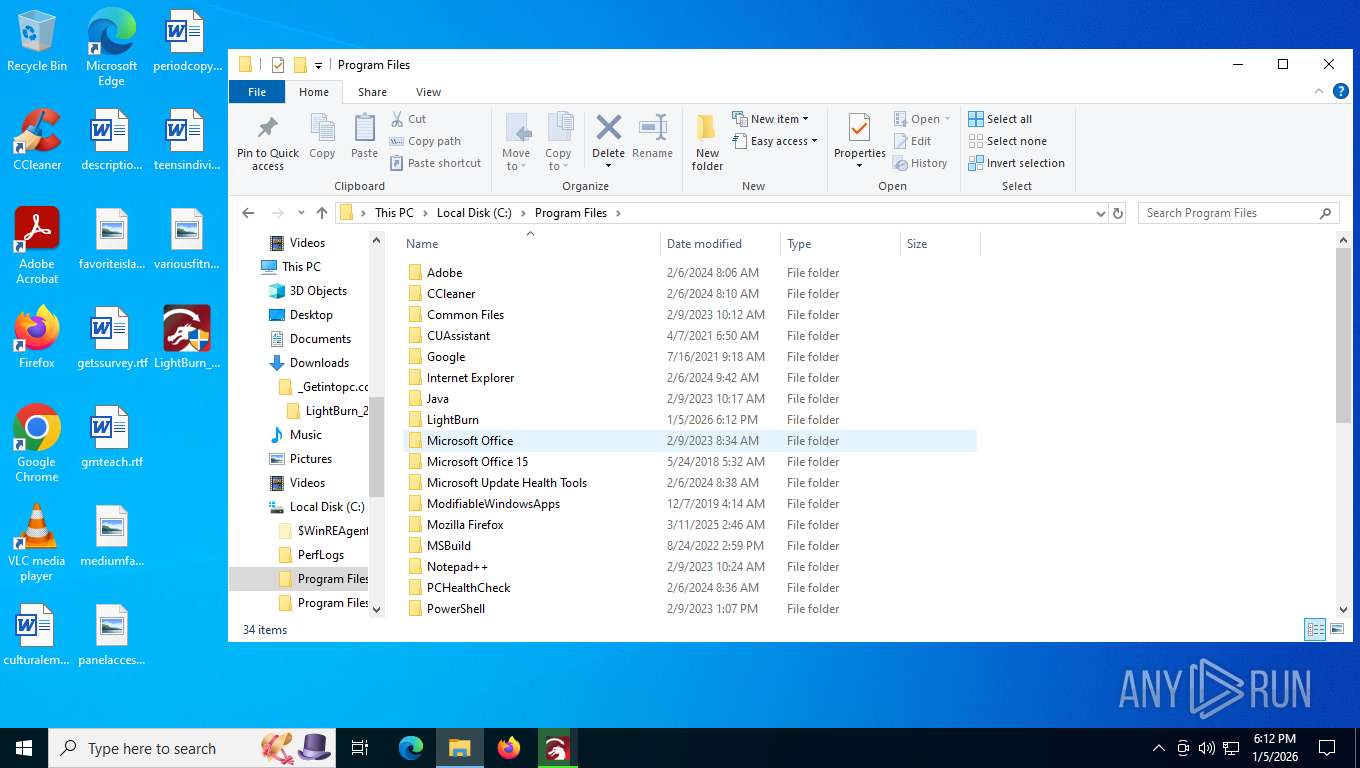Select CCleaner desktop shortcut
Screen dimensions: 1360x768
pos(37,140)
